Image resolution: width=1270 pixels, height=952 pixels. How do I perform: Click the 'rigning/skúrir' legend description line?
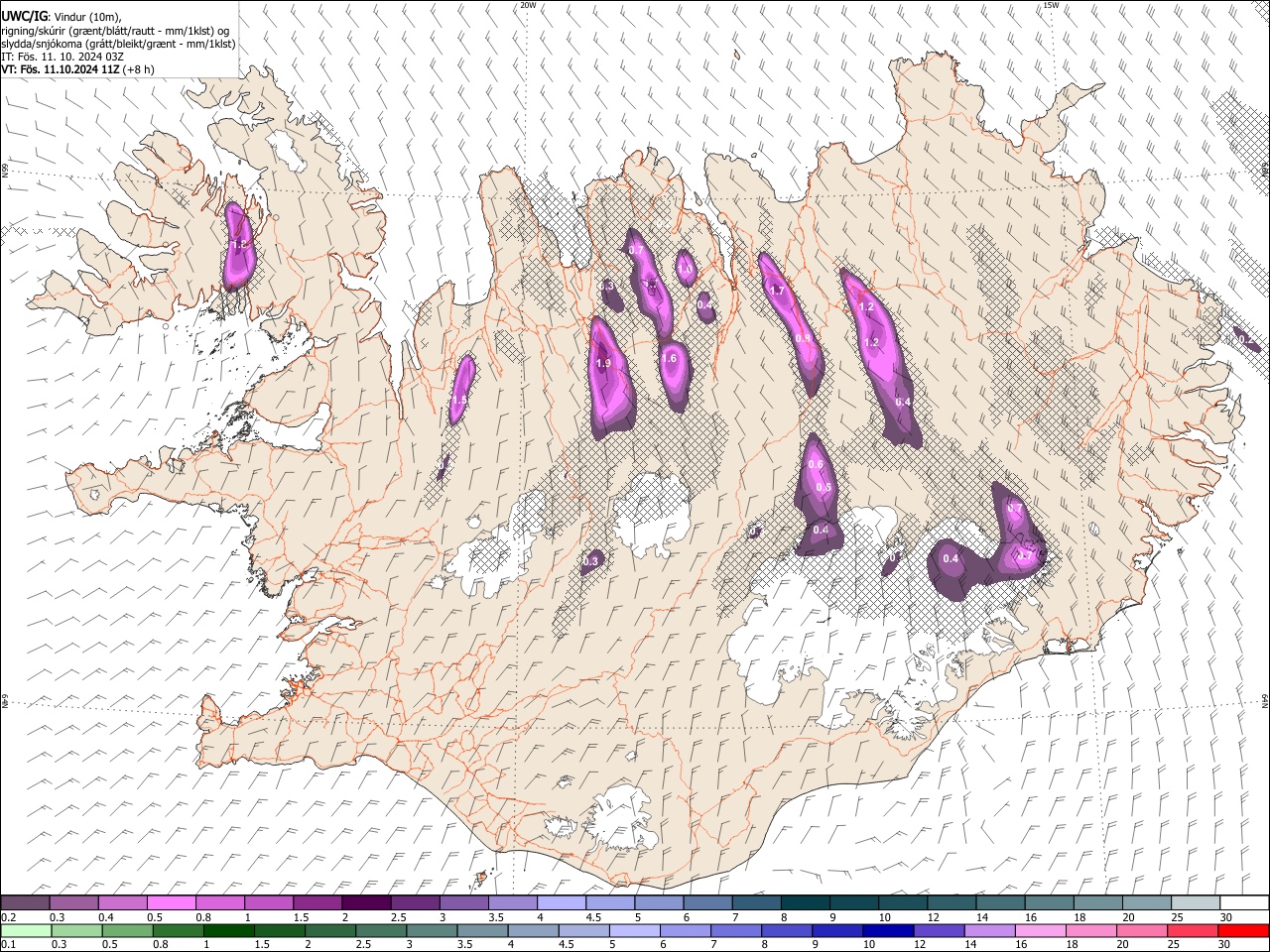[x=115, y=31]
